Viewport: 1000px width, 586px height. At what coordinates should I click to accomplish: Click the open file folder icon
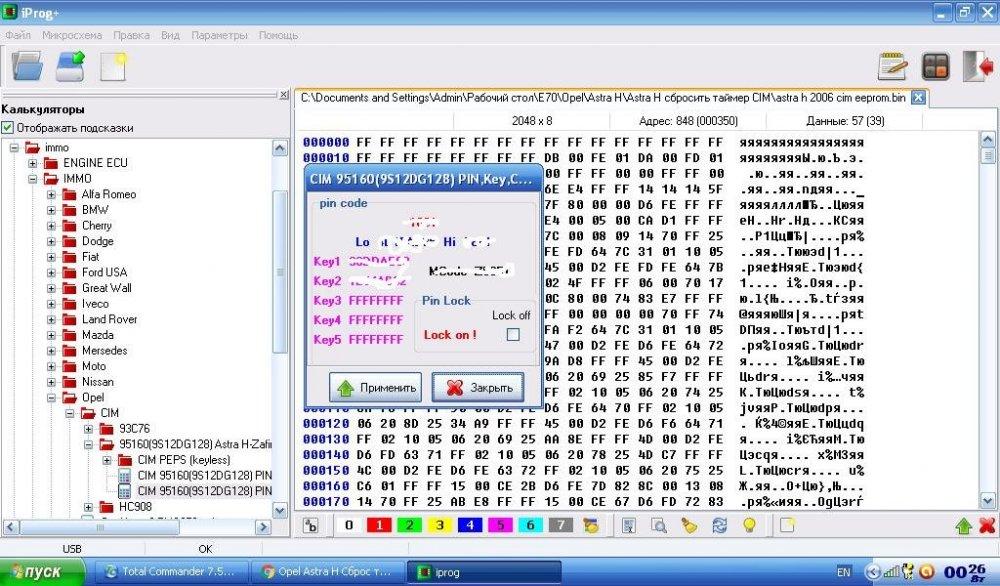pyautogui.click(x=27, y=66)
